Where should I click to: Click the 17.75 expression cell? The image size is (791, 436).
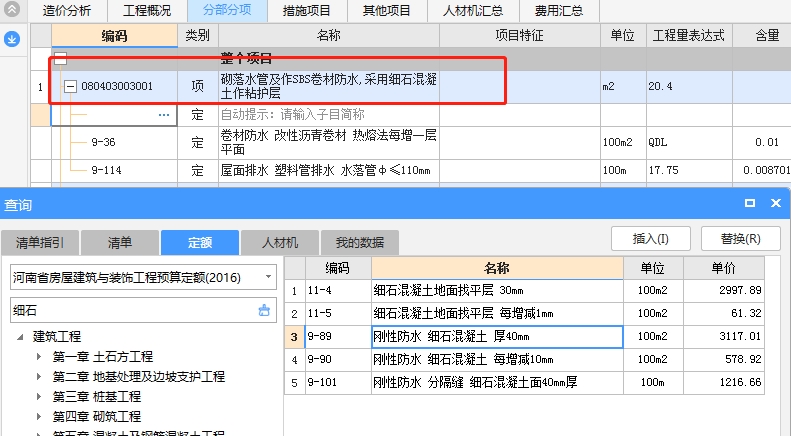point(689,171)
